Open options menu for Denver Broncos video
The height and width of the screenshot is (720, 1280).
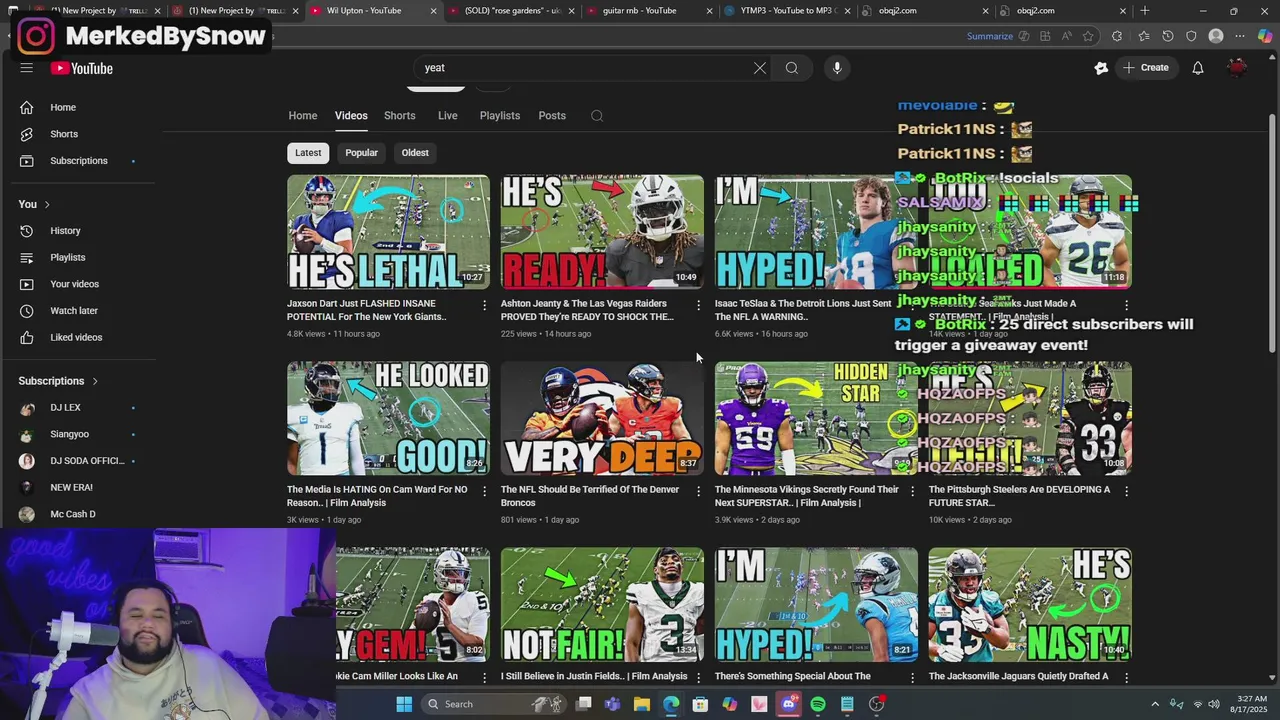coord(698,491)
